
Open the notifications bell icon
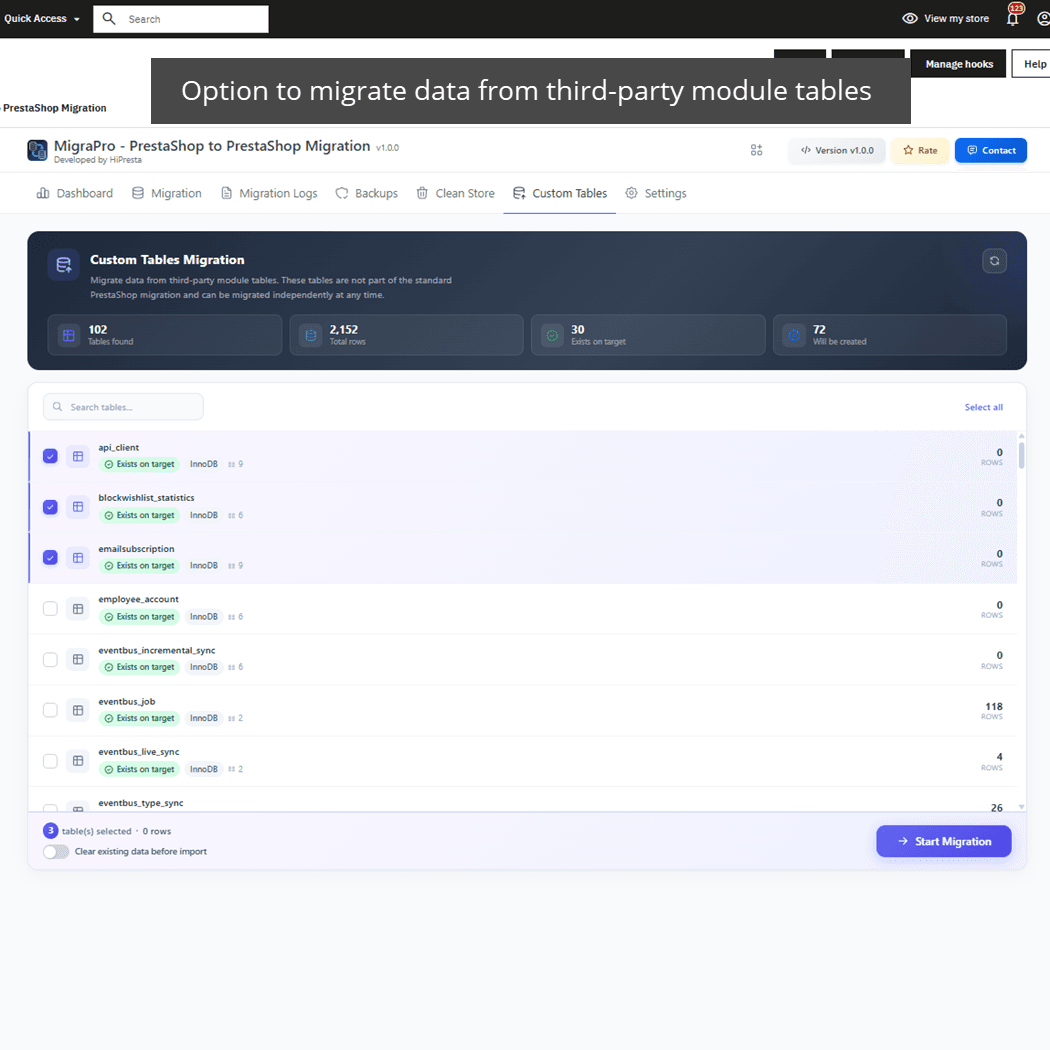pos(1012,19)
